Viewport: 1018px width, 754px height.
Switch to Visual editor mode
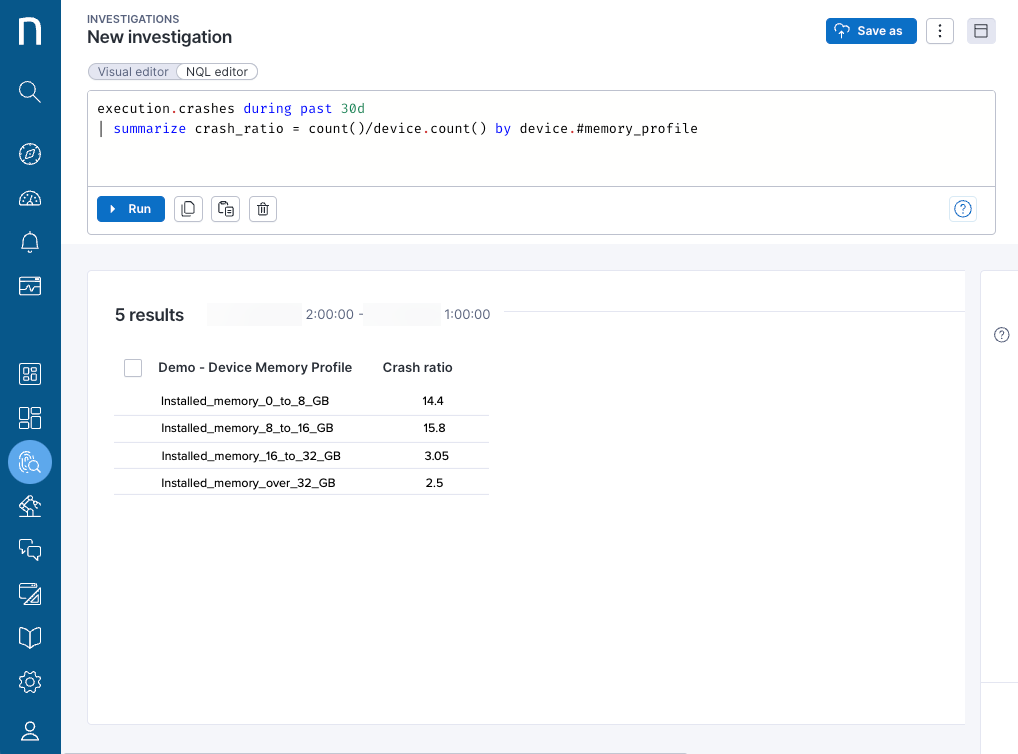[x=133, y=72]
